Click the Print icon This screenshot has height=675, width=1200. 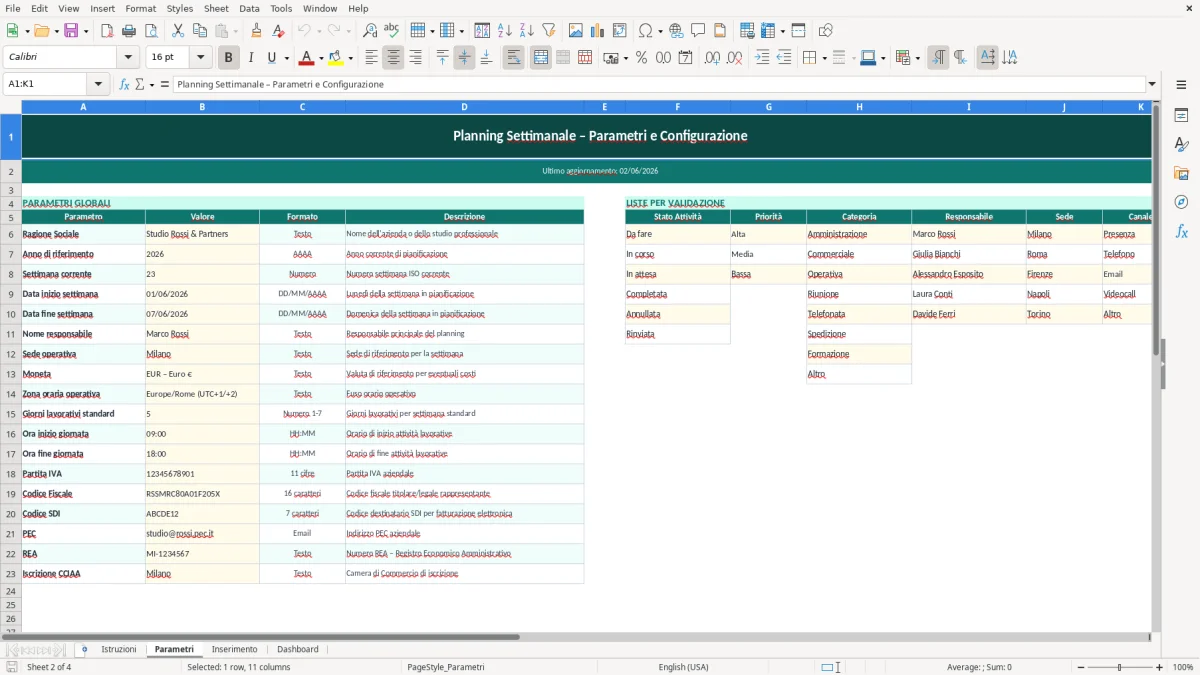coord(128,31)
